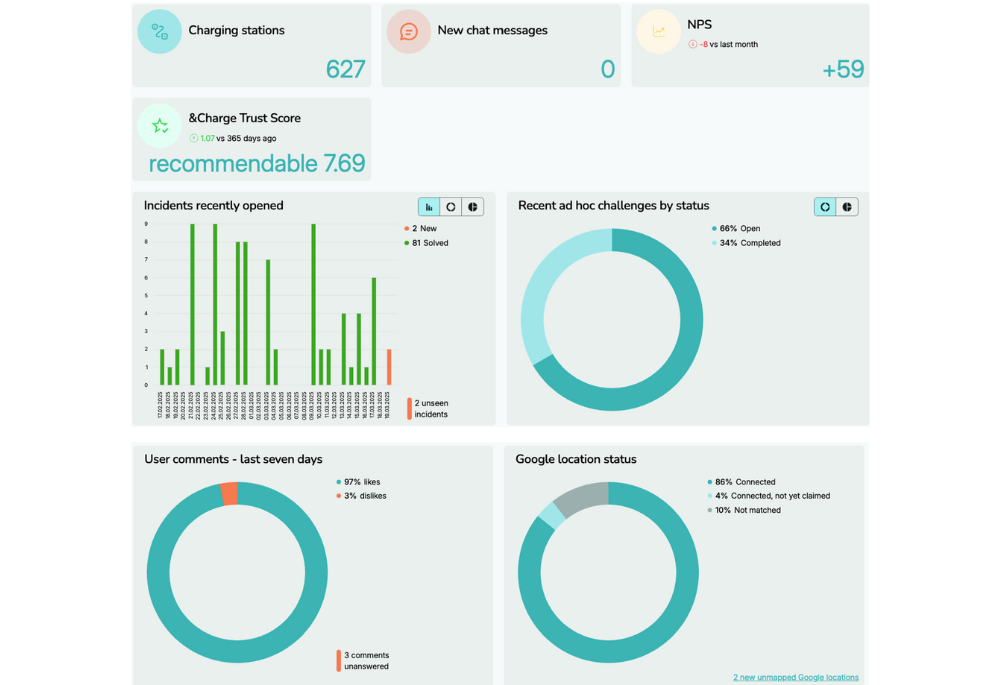This screenshot has height=685, width=1000.
Task: Toggle the '86% Connected' legend entry
Action: click(741, 482)
